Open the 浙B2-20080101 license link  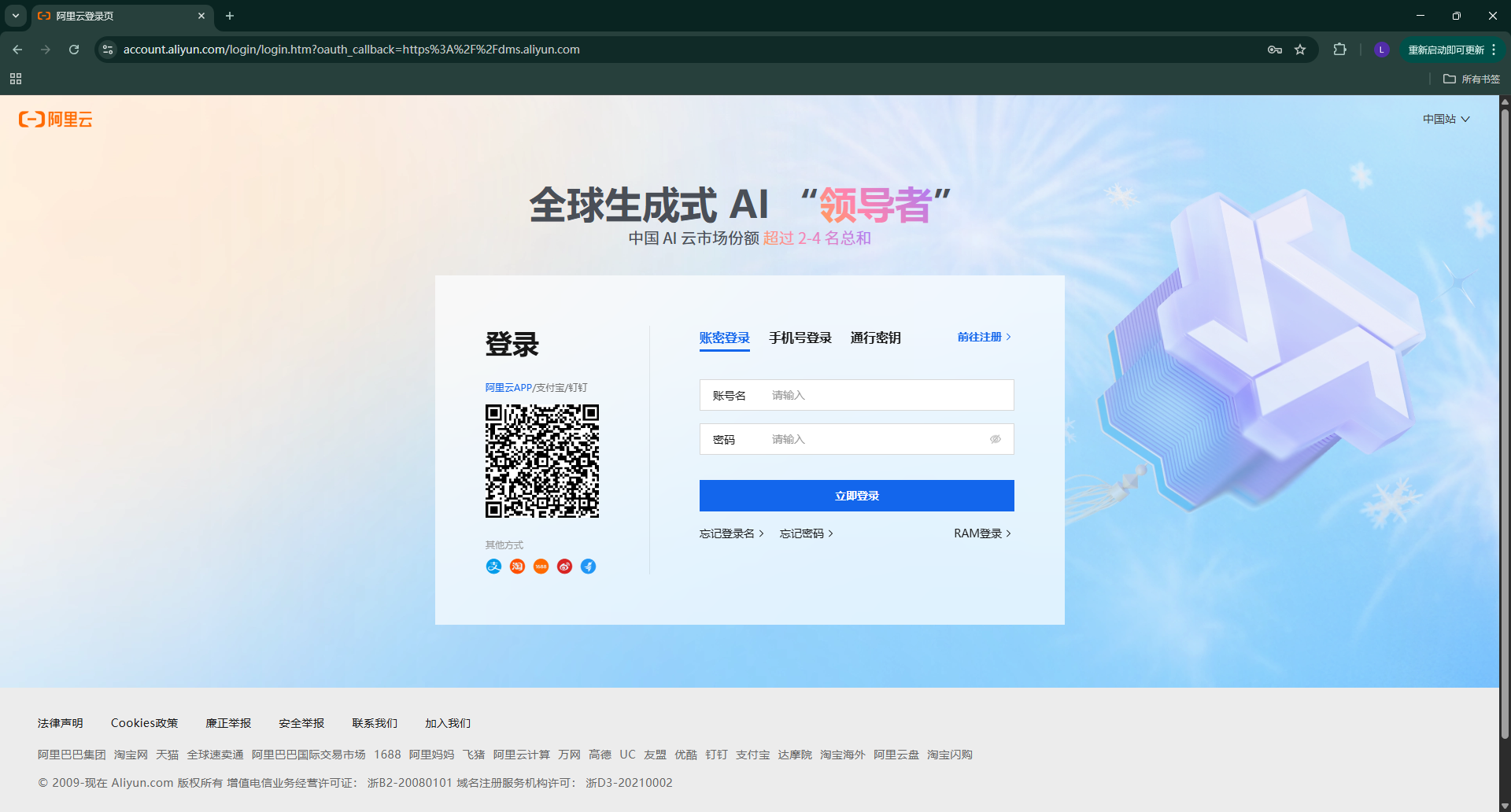[410, 783]
